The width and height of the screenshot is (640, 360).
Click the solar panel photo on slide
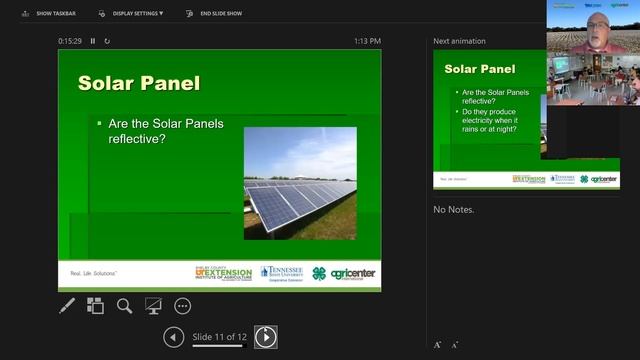[x=300, y=183]
